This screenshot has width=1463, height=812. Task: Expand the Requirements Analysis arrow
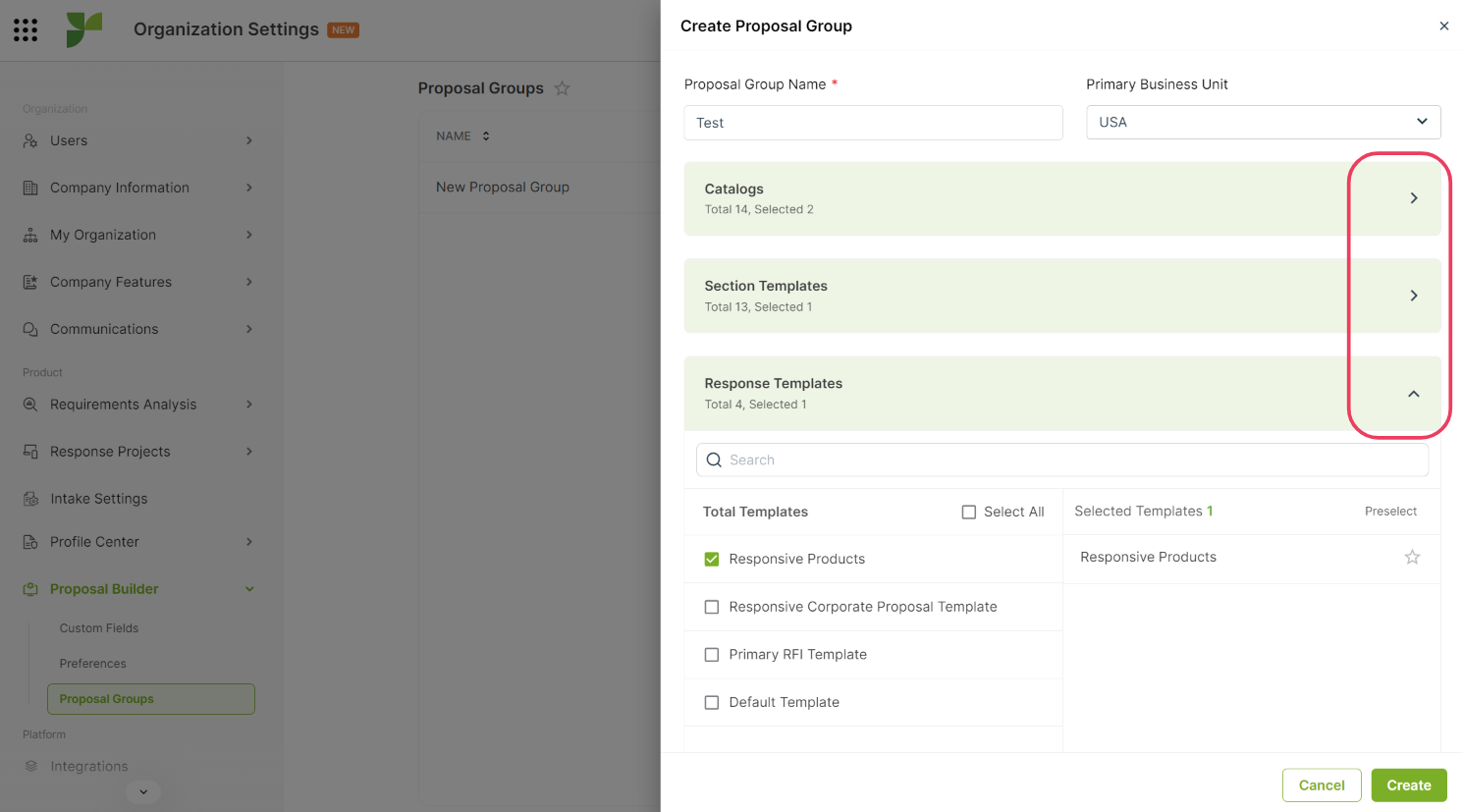point(249,405)
